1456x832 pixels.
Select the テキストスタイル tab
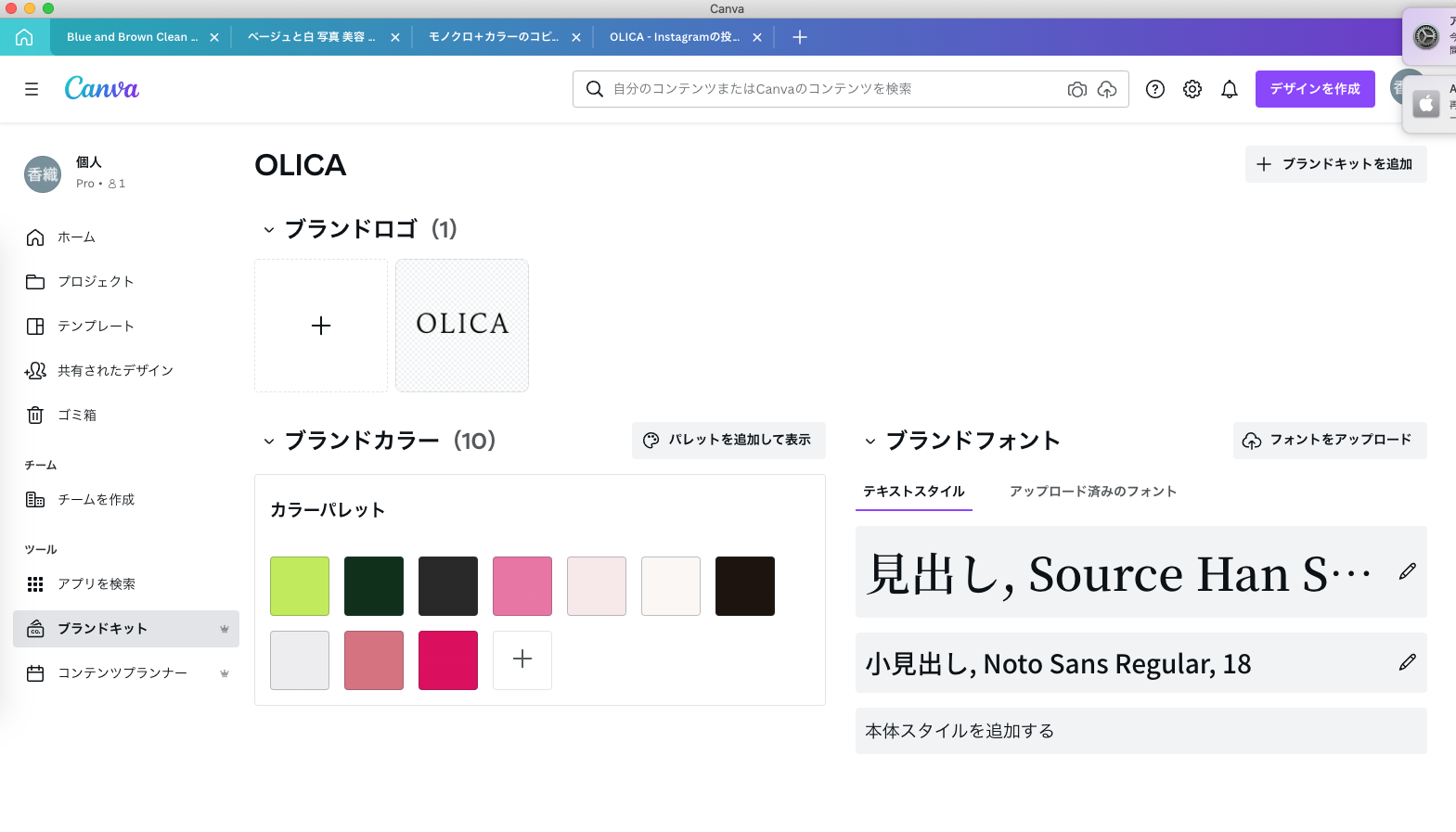tap(914, 492)
